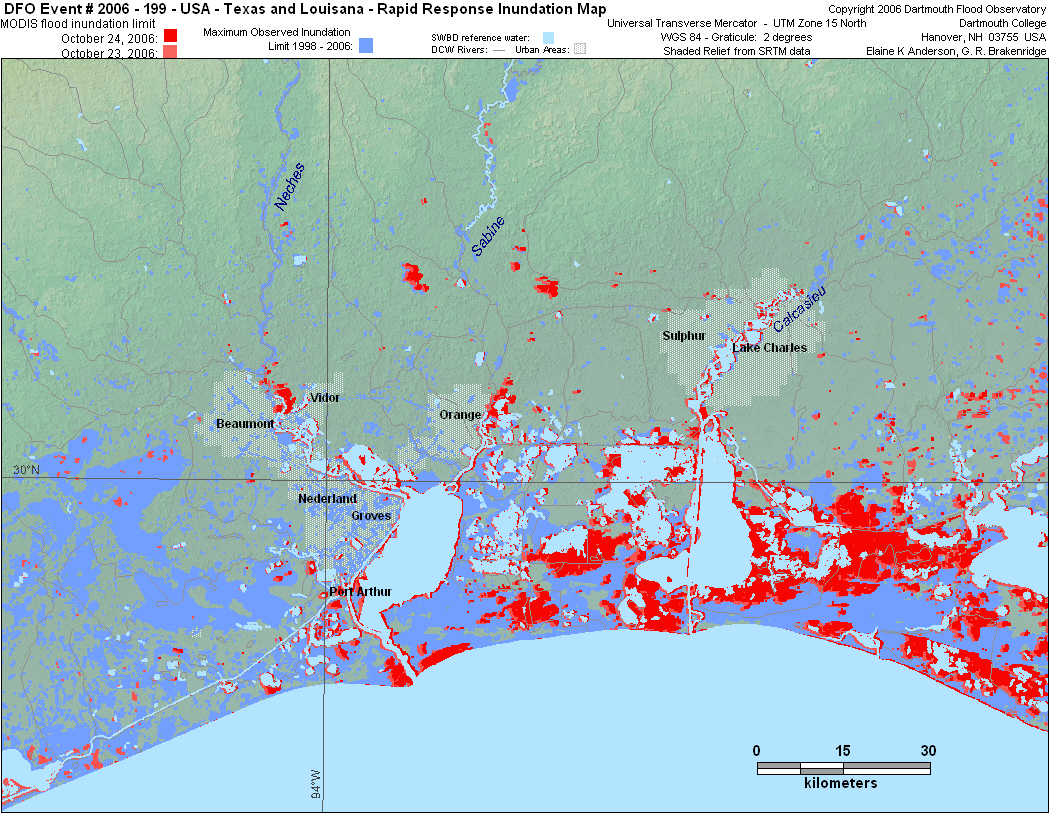The width and height of the screenshot is (1056, 816).
Task: Click the Groves label
Action: [x=371, y=516]
